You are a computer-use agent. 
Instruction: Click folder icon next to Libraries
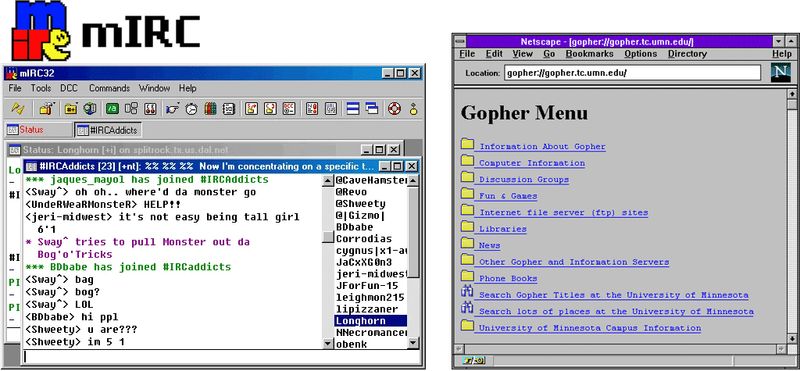(x=467, y=227)
